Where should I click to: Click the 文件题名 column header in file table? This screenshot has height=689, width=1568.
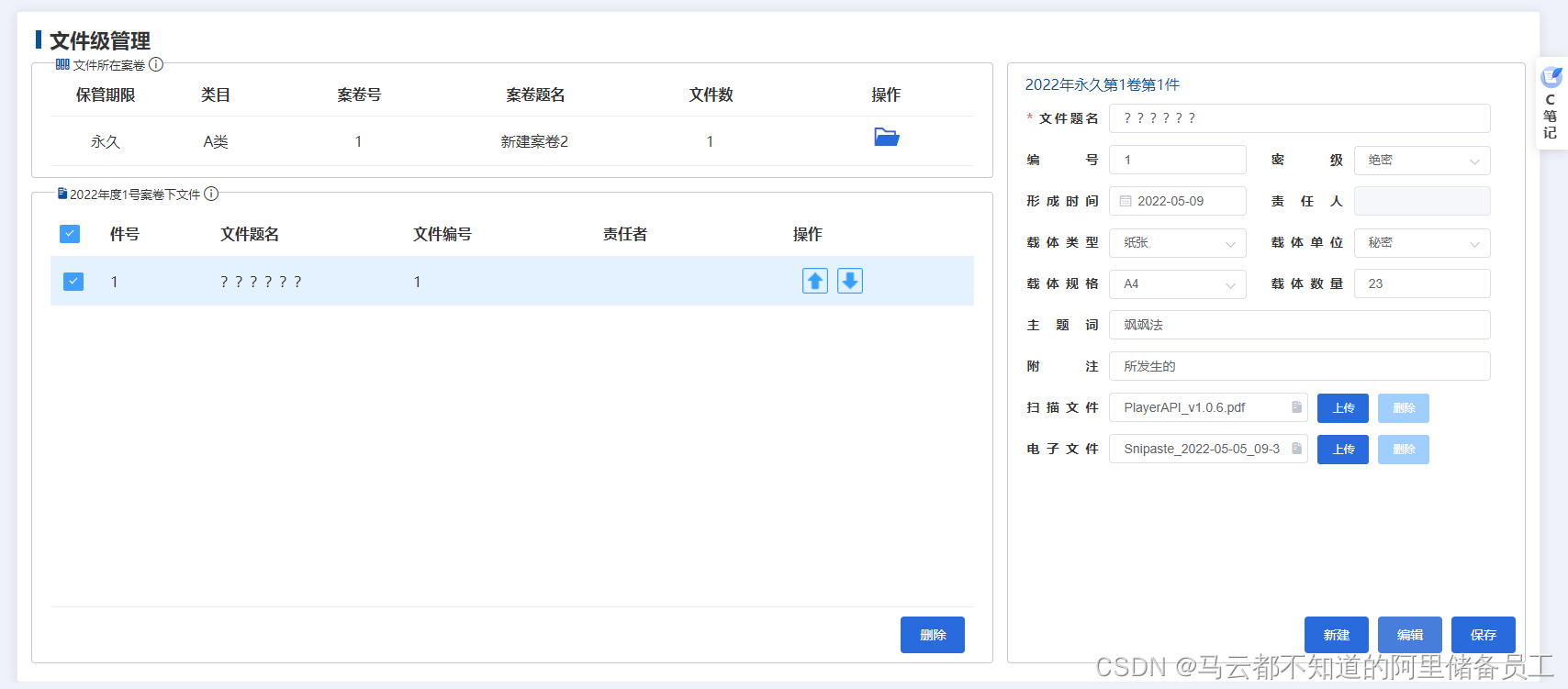pos(250,234)
